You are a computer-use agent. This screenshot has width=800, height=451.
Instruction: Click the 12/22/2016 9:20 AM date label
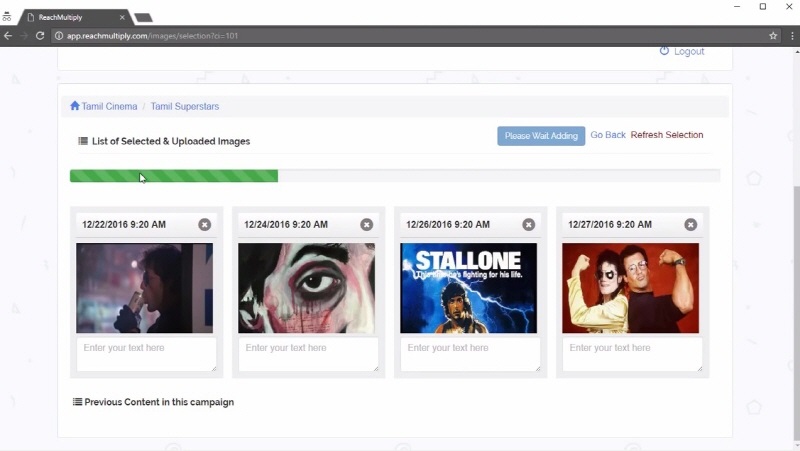(124, 224)
